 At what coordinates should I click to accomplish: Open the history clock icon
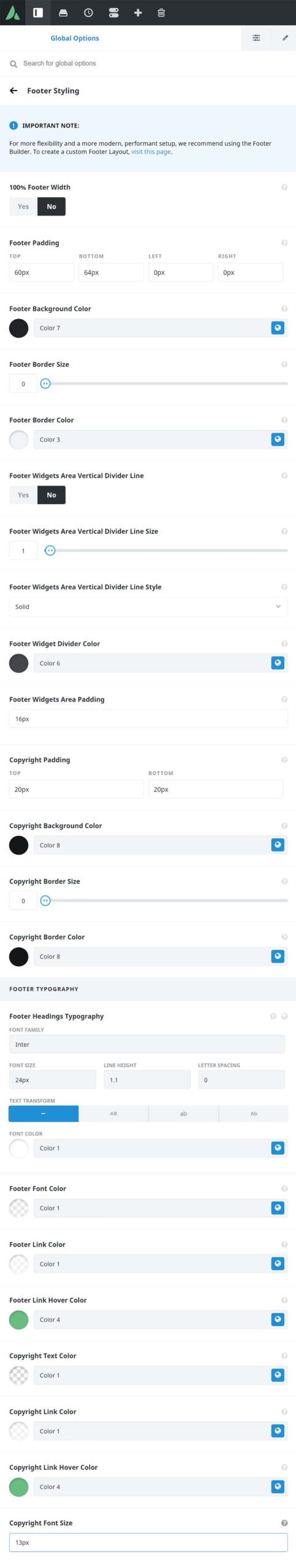tap(88, 12)
